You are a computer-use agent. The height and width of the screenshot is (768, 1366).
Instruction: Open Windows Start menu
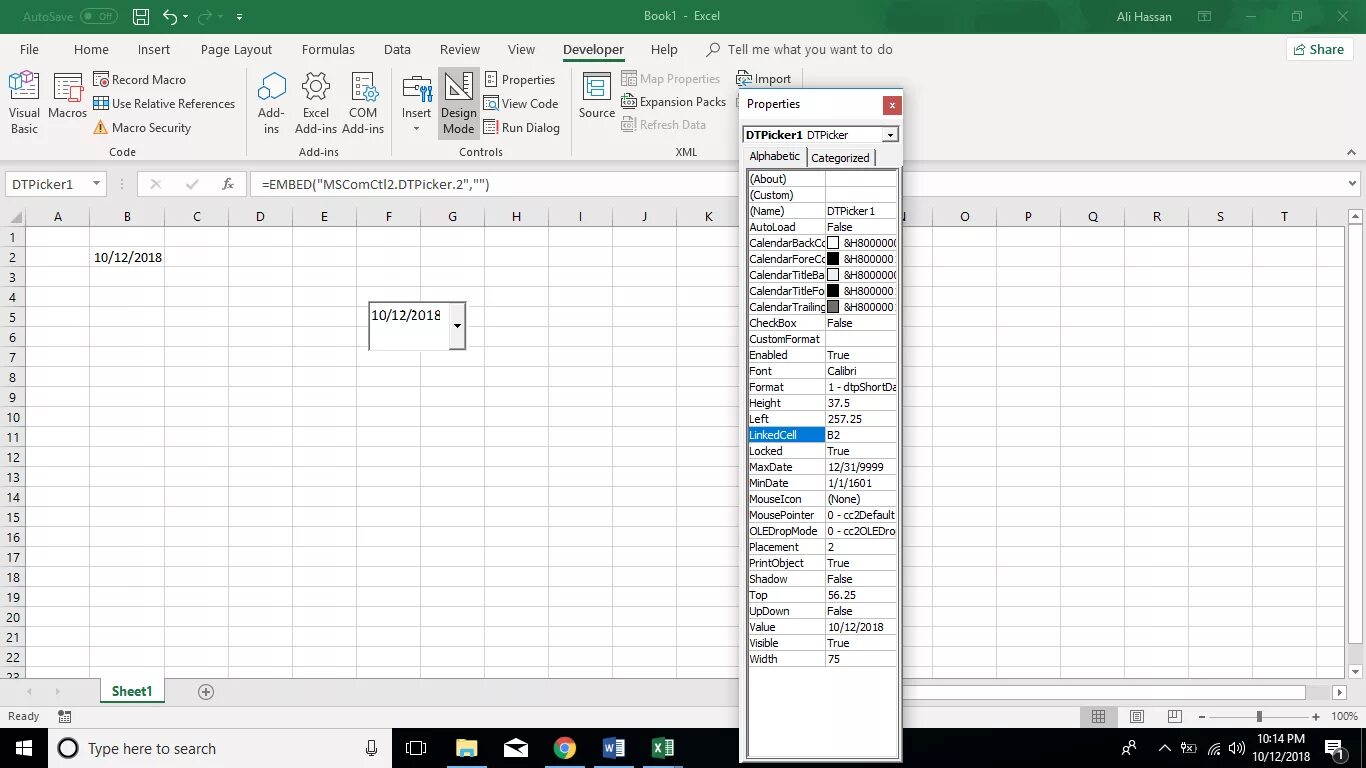(23, 748)
